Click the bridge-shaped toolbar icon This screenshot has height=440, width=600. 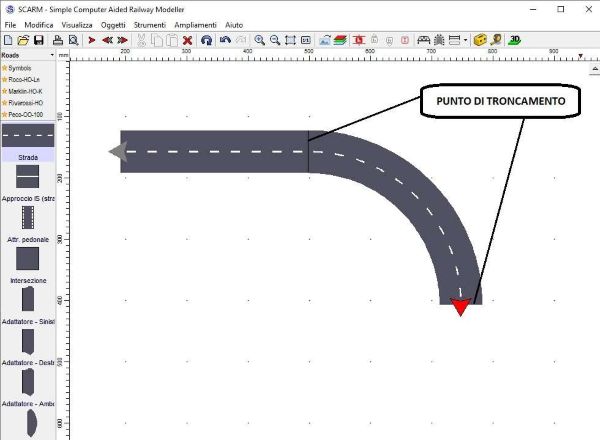(424, 40)
